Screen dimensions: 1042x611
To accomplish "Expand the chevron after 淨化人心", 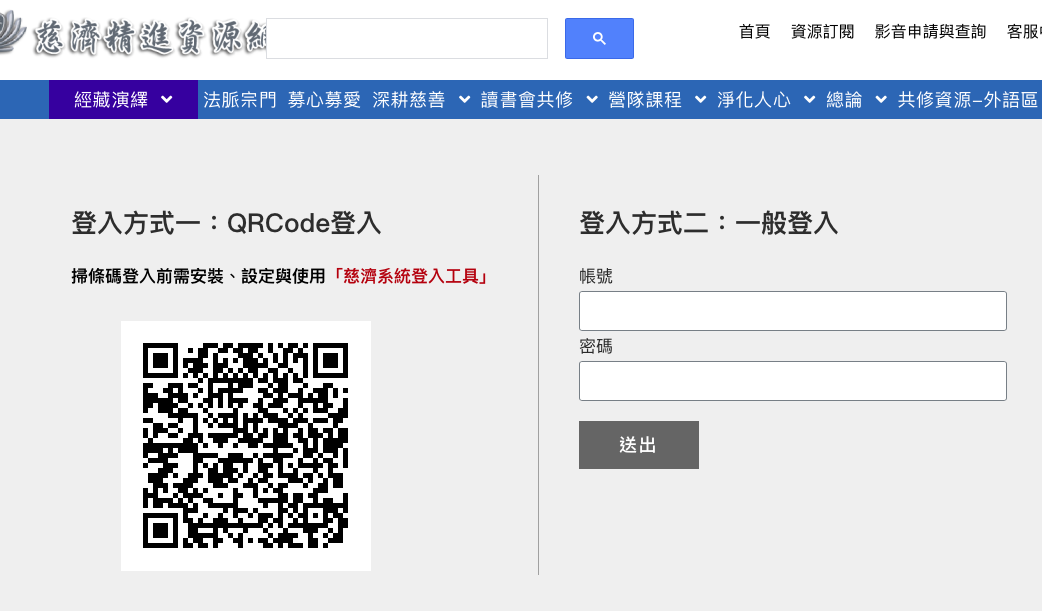I will point(809,100).
